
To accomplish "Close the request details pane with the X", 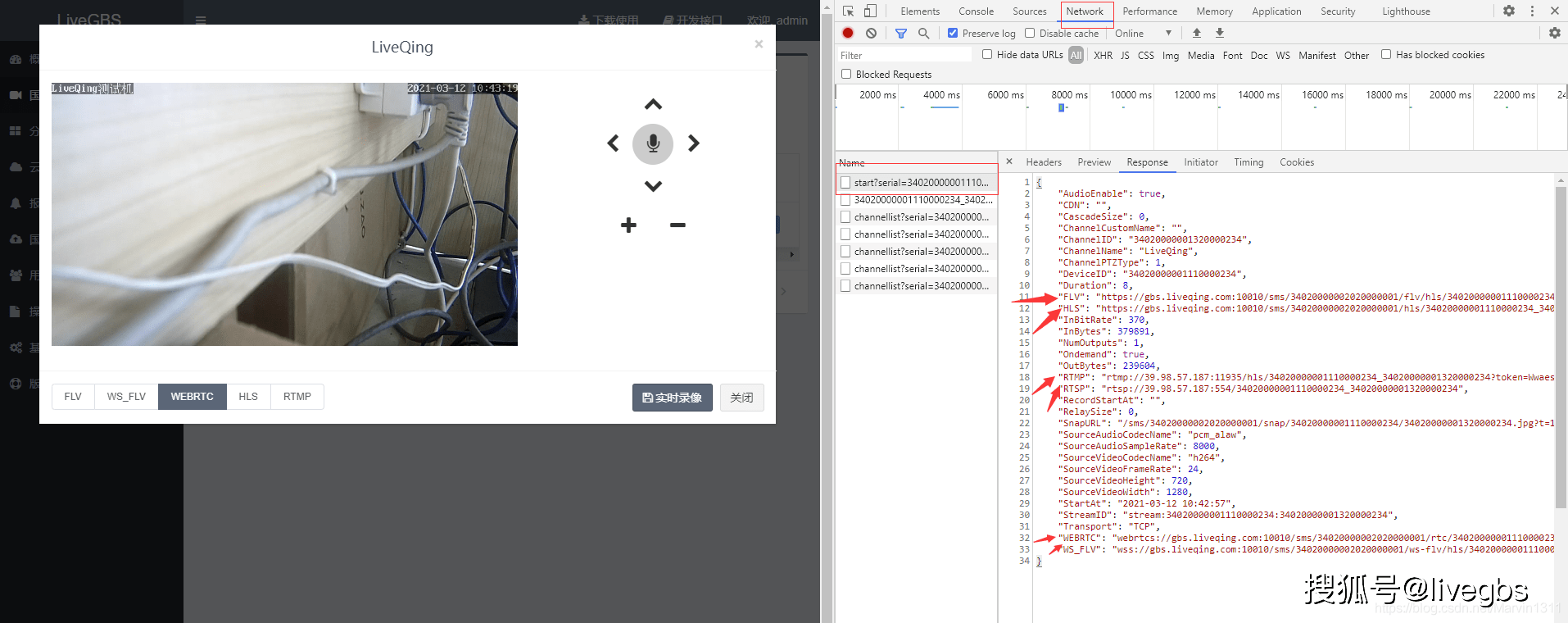I will [x=1009, y=161].
